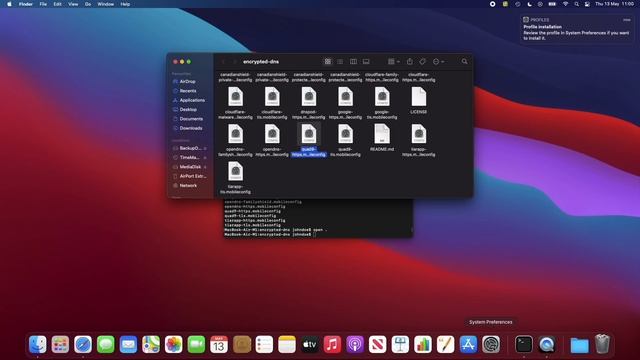Open the Finder menu in menu bar
640x360 pixels.
tap(26, 4)
